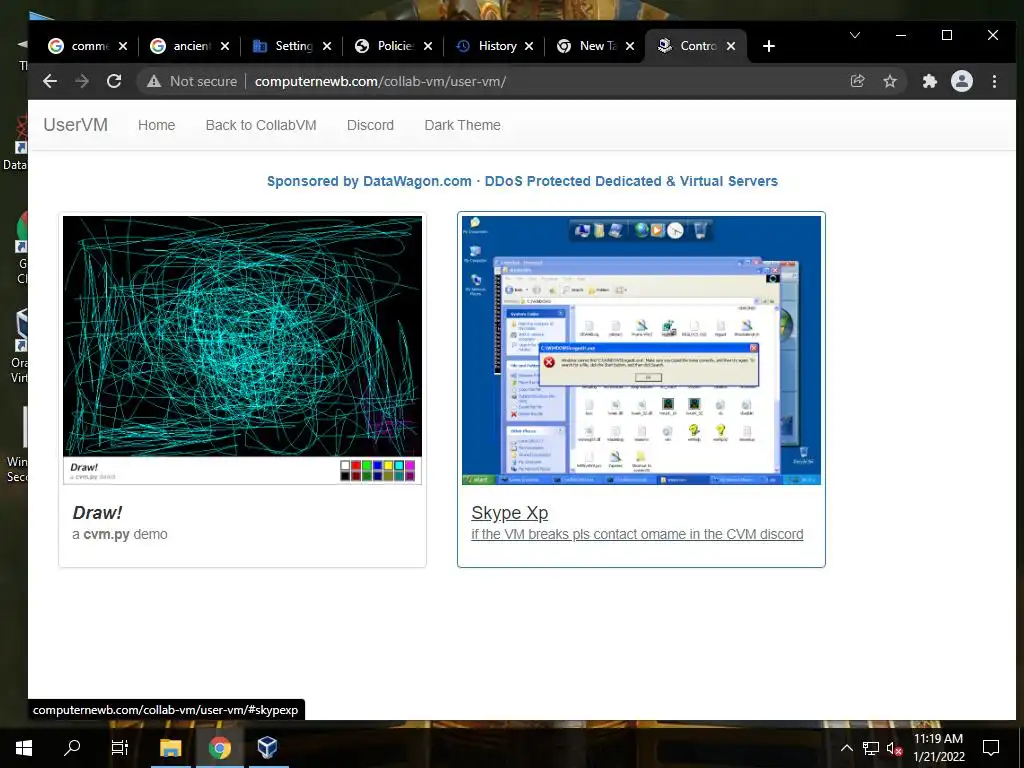Screen dimensions: 1024x768
Task: Close the Policies tab
Action: 428,46
